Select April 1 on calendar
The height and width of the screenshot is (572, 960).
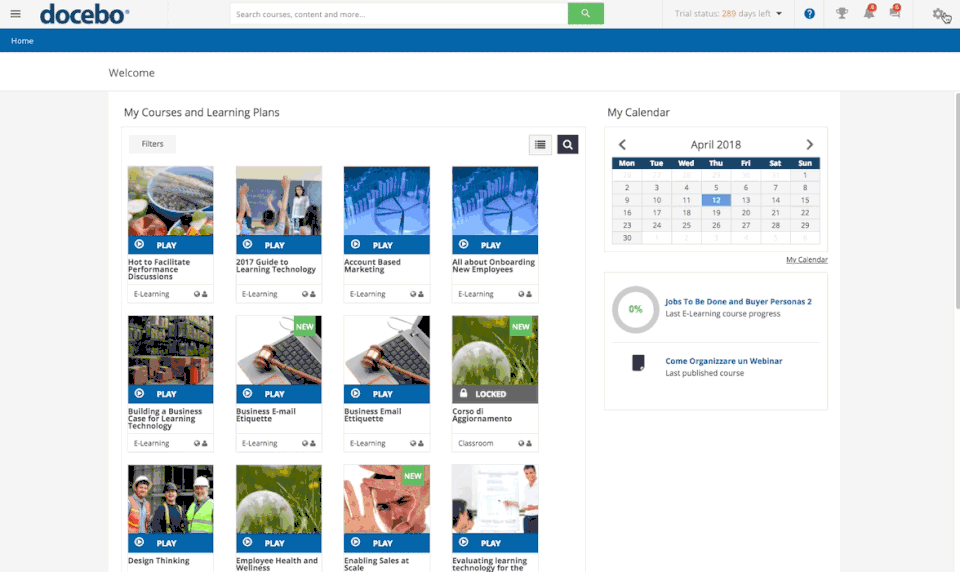pyautogui.click(x=804, y=175)
